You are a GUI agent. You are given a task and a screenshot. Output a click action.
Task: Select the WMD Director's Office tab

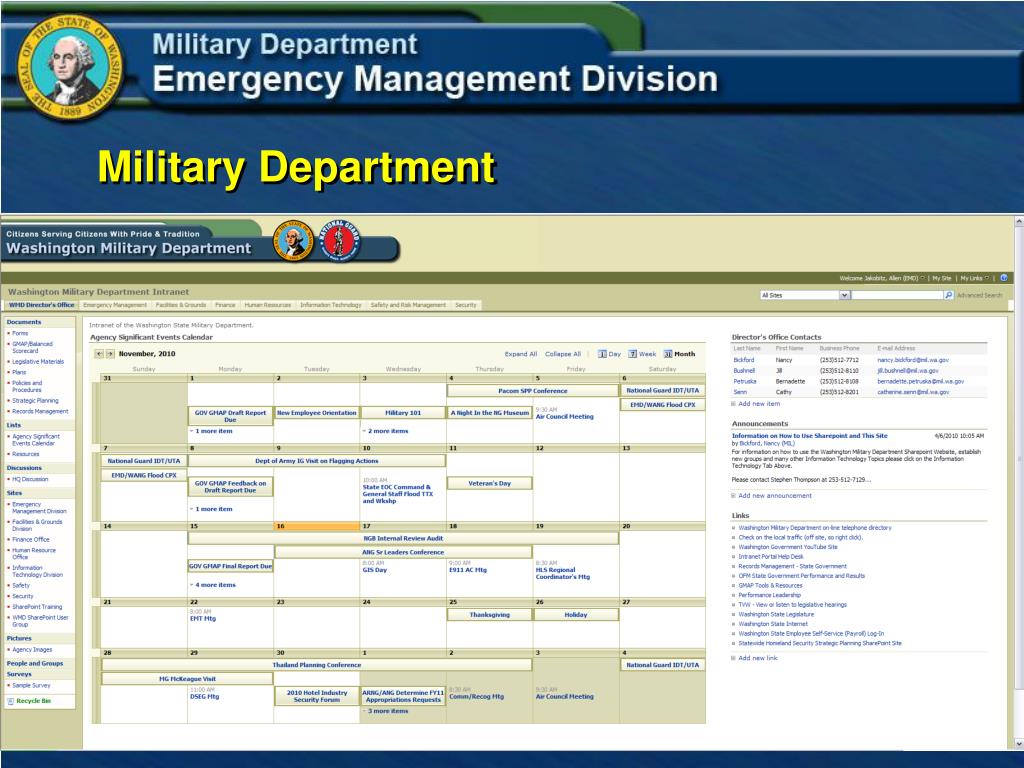(41, 305)
